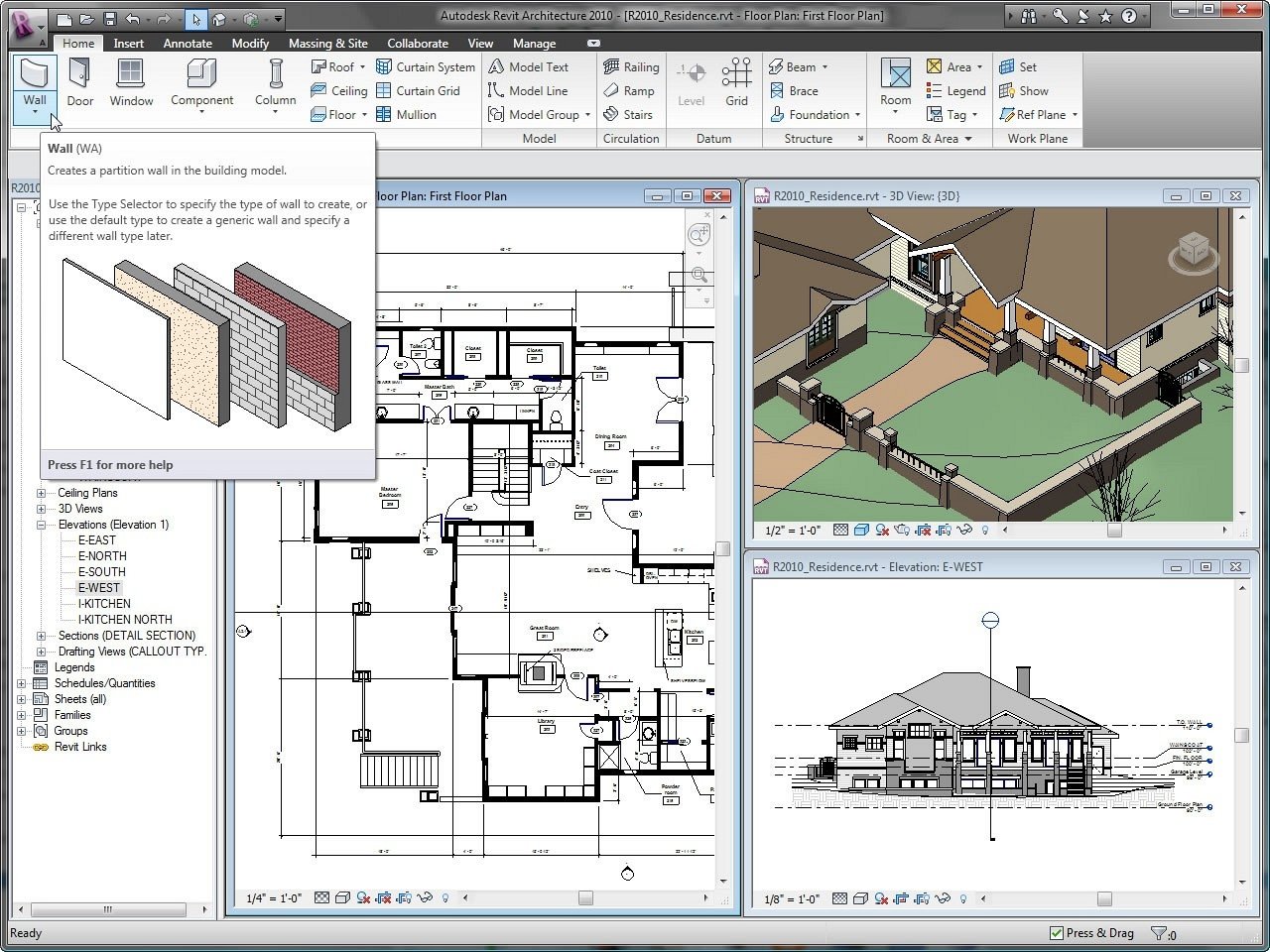Image resolution: width=1270 pixels, height=952 pixels.
Task: Open the Manage menu tab
Action: click(x=534, y=43)
